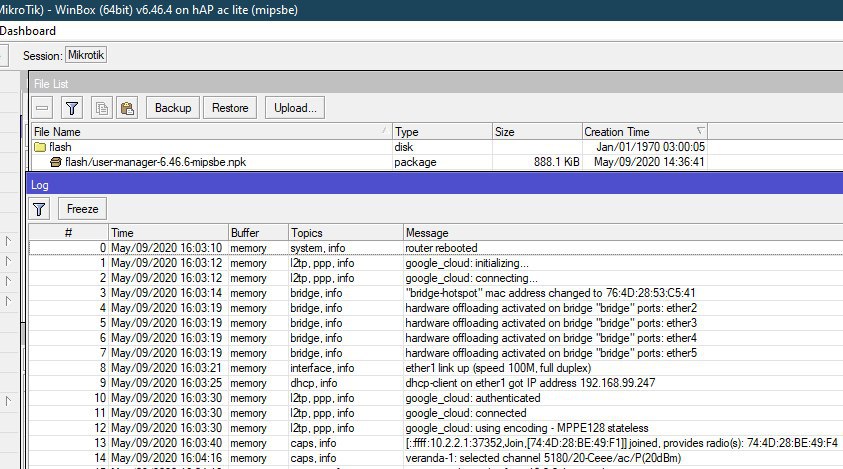Open the File List filter funnel

[72, 108]
